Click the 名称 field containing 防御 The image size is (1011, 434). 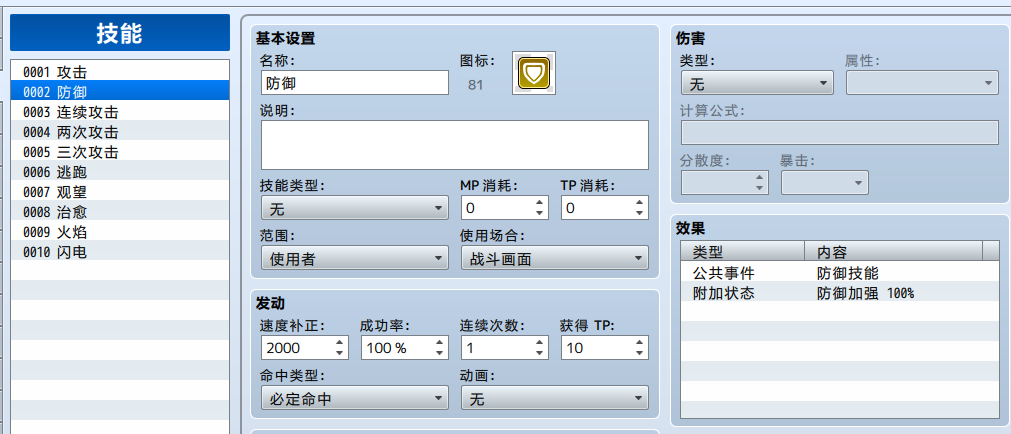coord(355,83)
